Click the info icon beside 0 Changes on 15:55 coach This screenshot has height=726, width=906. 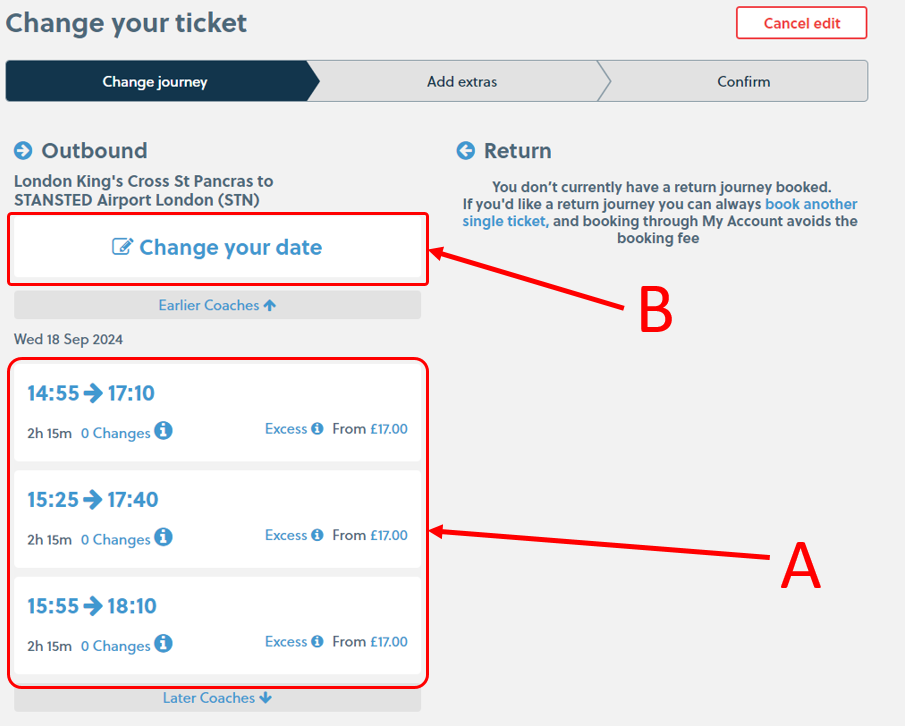(x=164, y=645)
